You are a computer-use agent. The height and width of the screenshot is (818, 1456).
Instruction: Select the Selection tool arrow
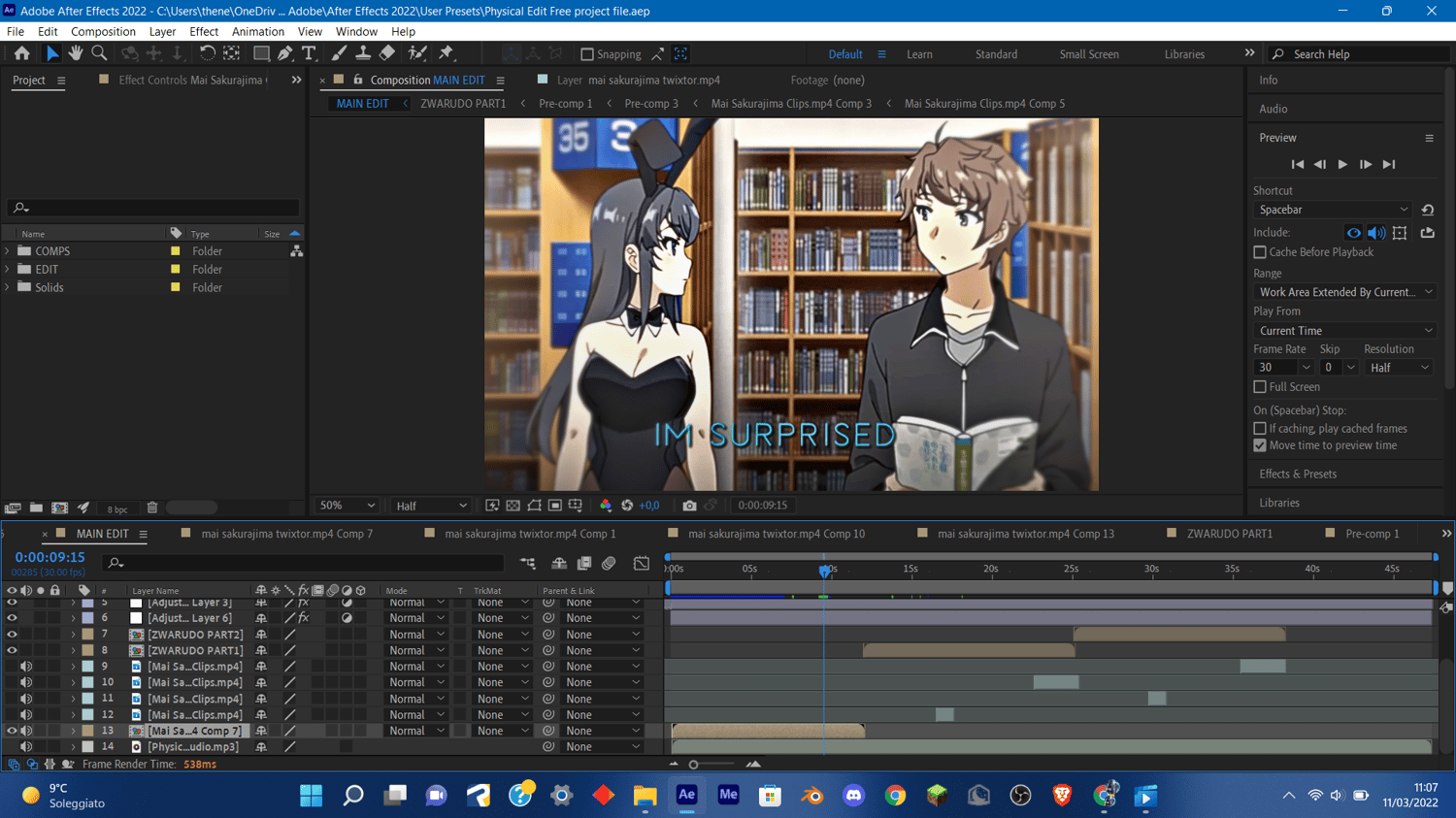(52, 53)
